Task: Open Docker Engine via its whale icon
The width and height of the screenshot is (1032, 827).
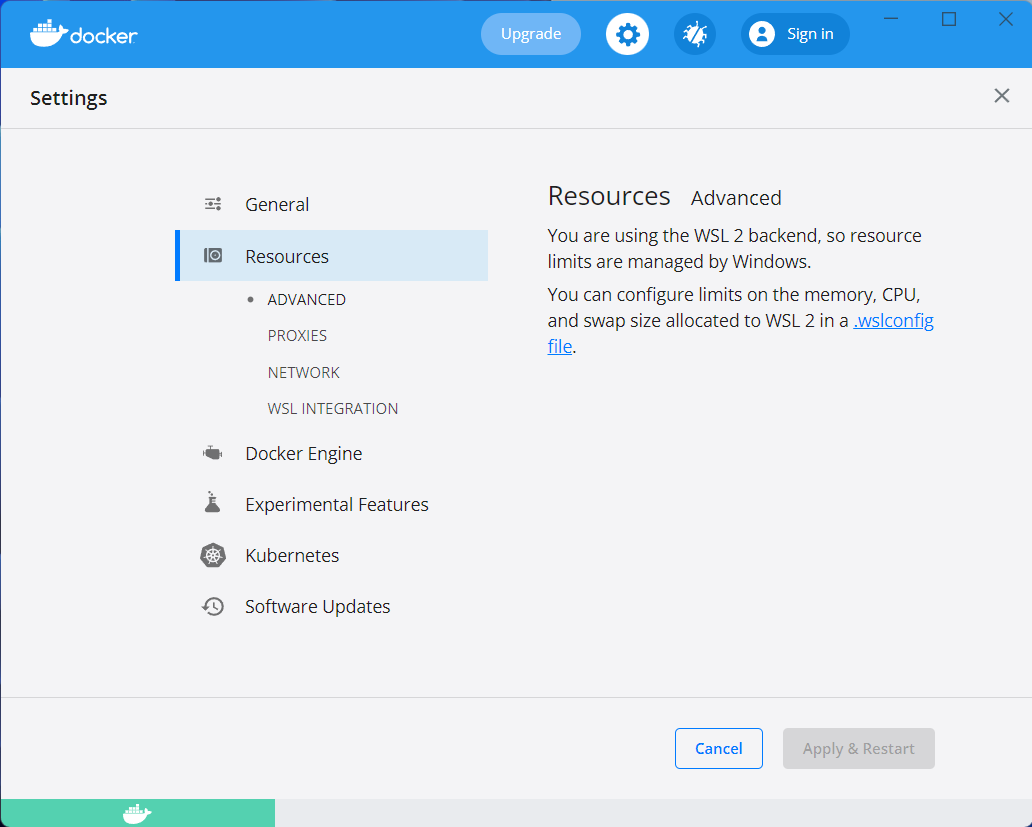Action: 212,452
